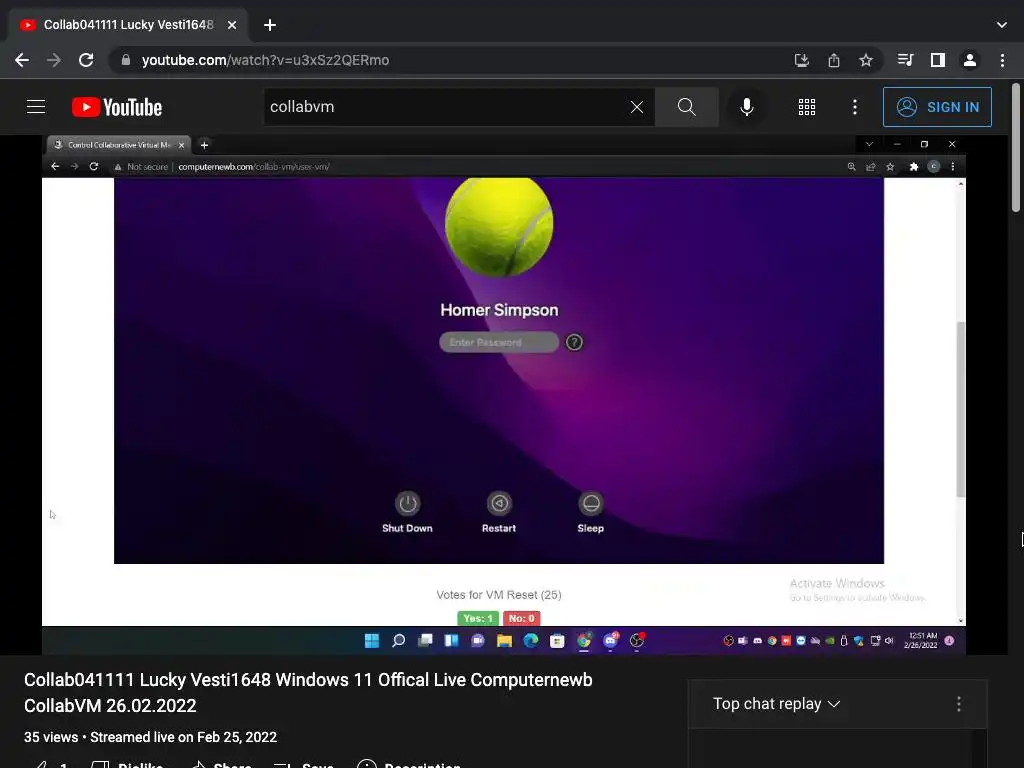Close the Collab041111 YouTube tab
The image size is (1024, 768).
pos(232,25)
